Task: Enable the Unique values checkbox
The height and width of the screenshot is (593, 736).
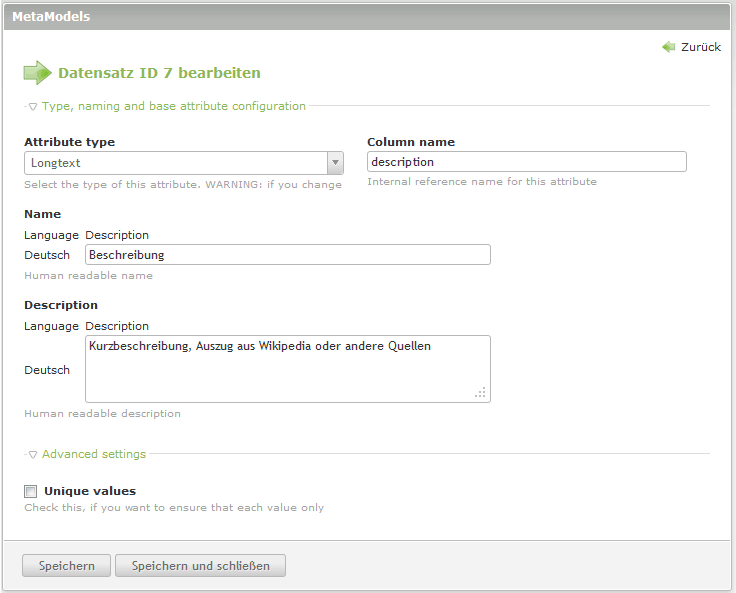Action: click(31, 491)
